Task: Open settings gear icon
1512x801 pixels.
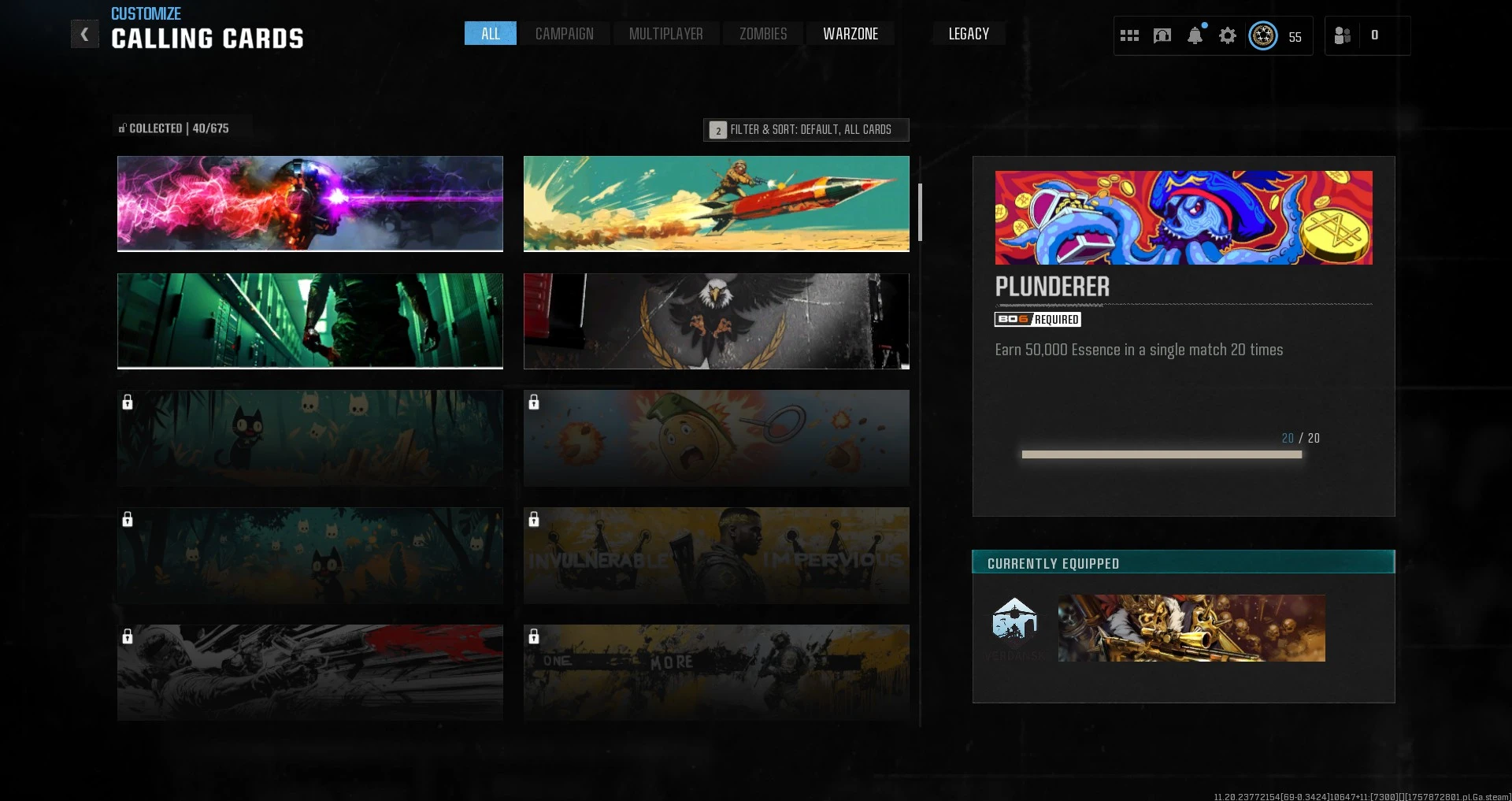Action: 1228,35
